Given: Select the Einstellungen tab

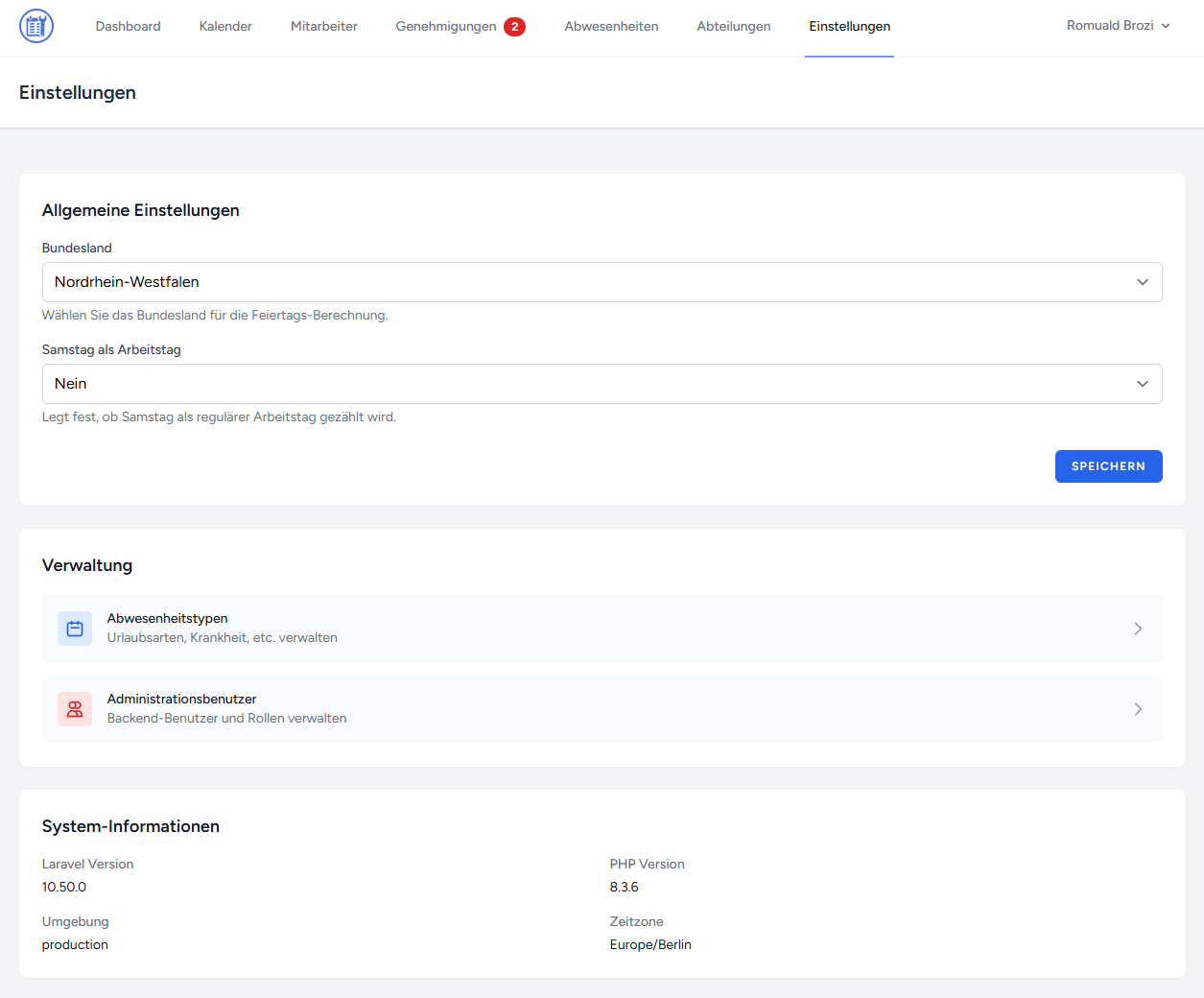Looking at the screenshot, I should [x=849, y=27].
